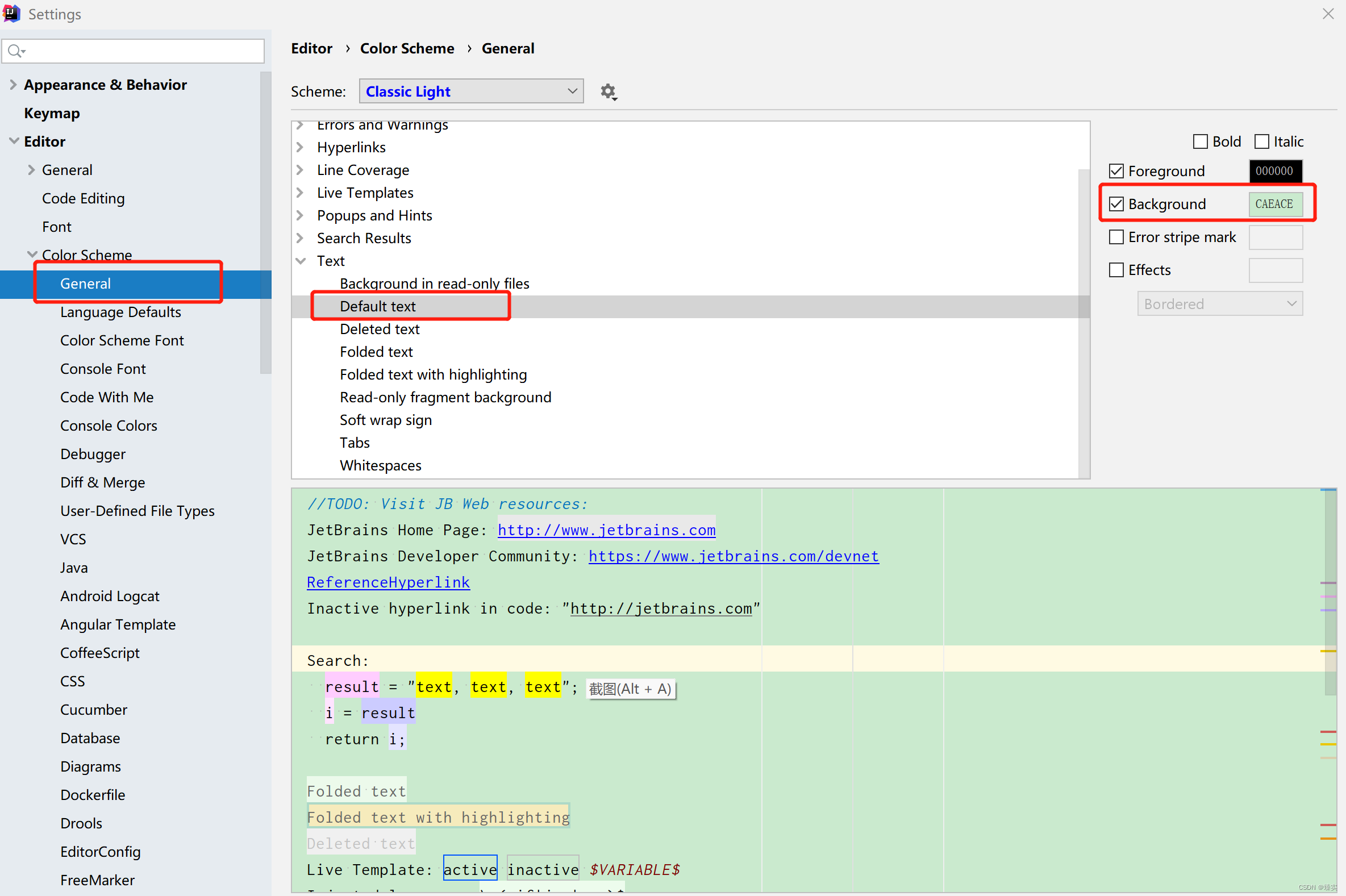Enable the Italic checkbox
Screen dimensions: 1346x896
point(1261,141)
